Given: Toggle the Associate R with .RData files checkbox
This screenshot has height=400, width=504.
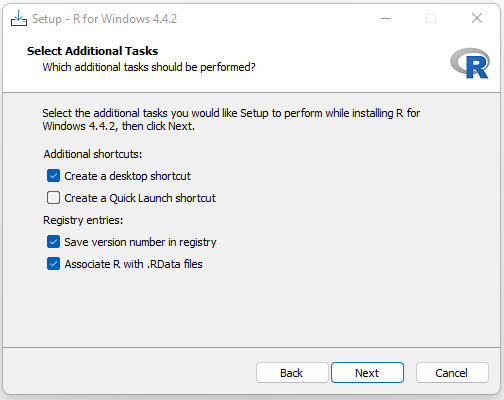Looking at the screenshot, I should tap(53, 264).
